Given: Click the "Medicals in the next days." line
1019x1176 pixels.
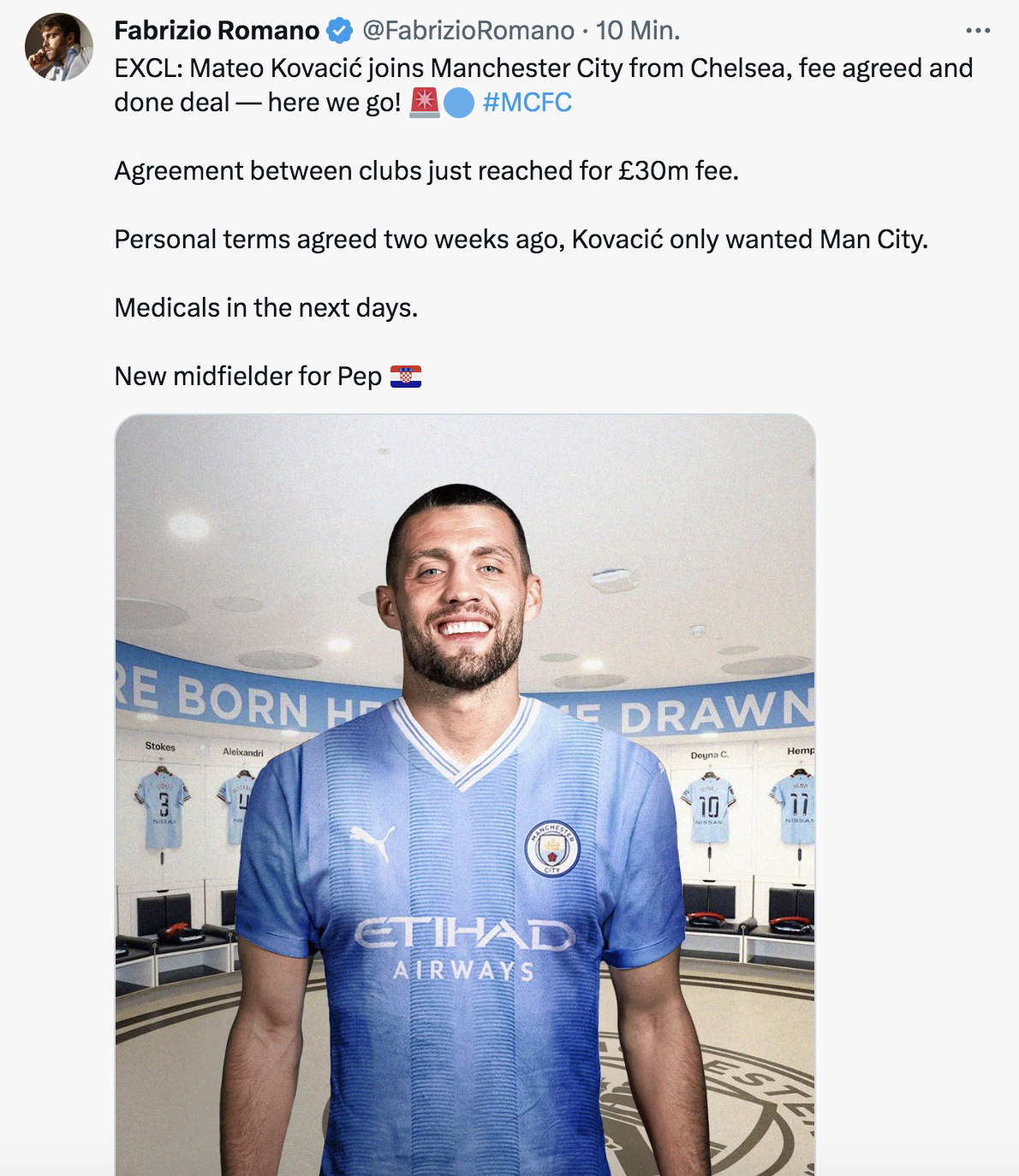Looking at the screenshot, I should [x=266, y=308].
